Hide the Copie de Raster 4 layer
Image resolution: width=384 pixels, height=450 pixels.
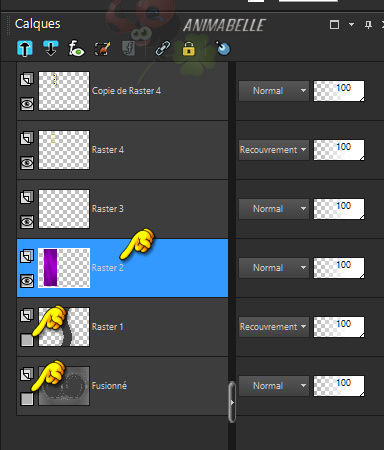pos(27,104)
